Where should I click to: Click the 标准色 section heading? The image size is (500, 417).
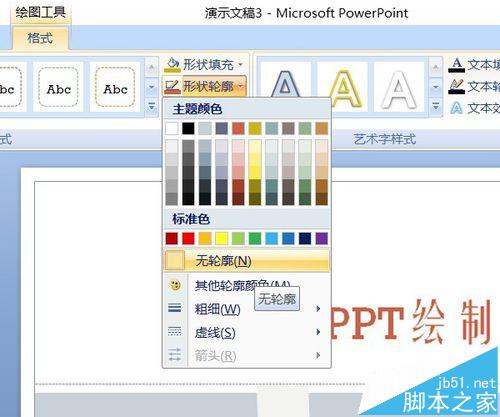pos(191,219)
